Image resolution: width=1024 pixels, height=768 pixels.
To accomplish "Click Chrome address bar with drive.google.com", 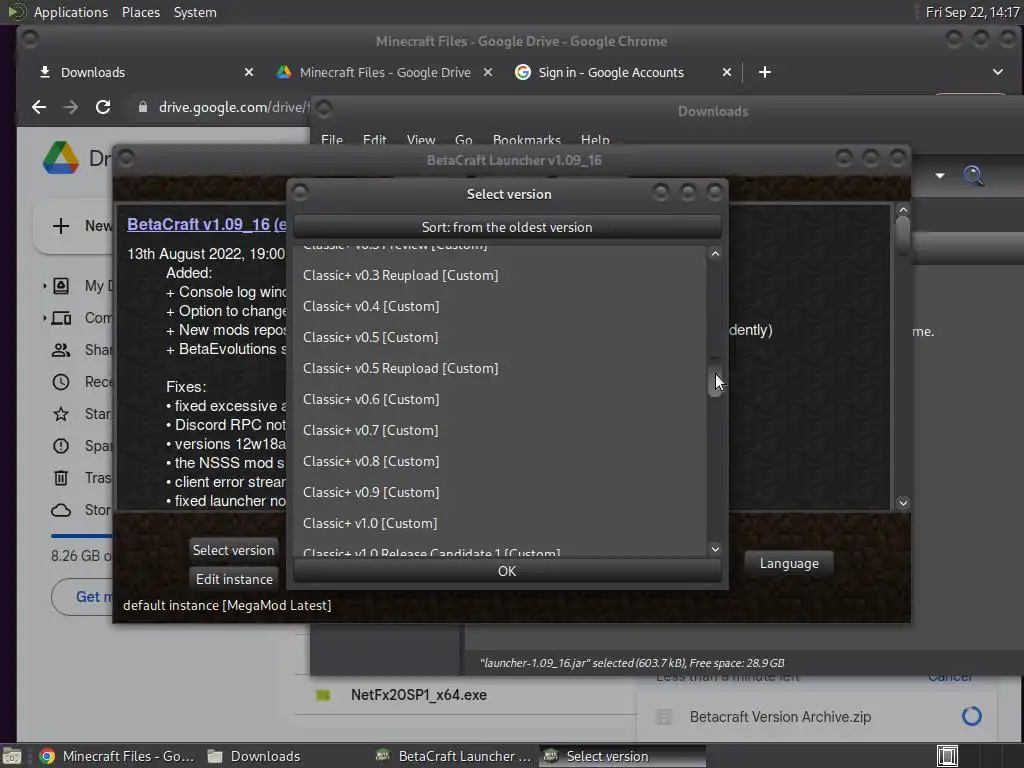I will (x=234, y=107).
